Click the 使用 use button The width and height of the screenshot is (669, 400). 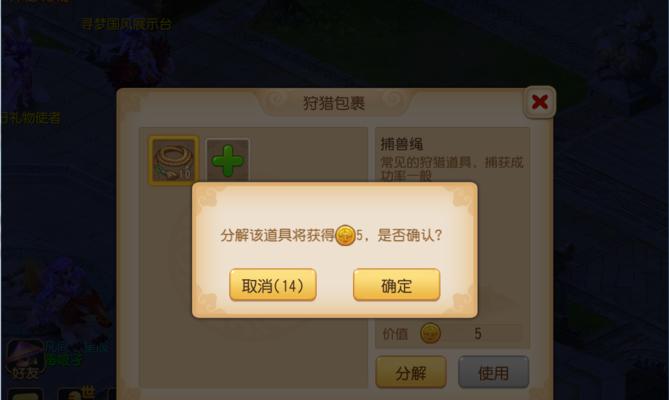494,373
